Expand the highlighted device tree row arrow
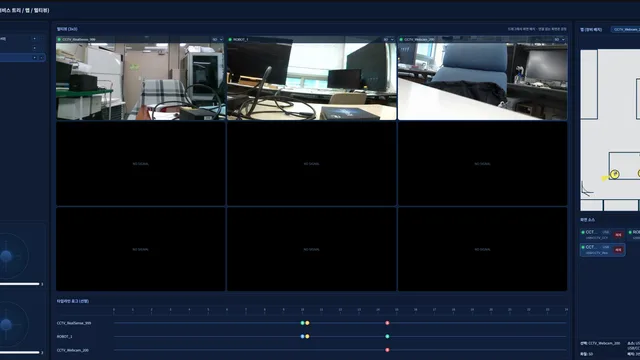The width and height of the screenshot is (640, 360). point(34,58)
